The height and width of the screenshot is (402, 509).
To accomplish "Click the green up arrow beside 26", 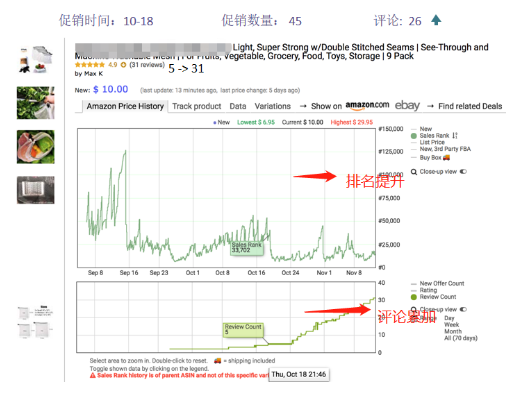I will (436, 20).
